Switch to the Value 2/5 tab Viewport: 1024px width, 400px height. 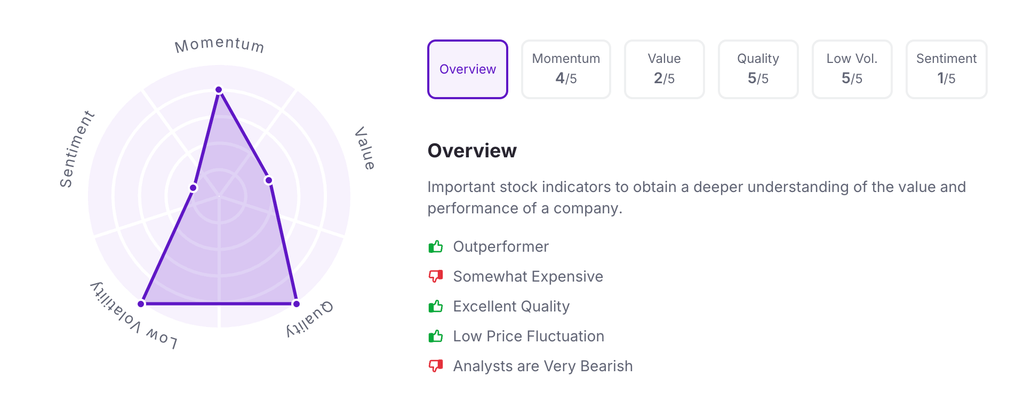click(x=664, y=69)
